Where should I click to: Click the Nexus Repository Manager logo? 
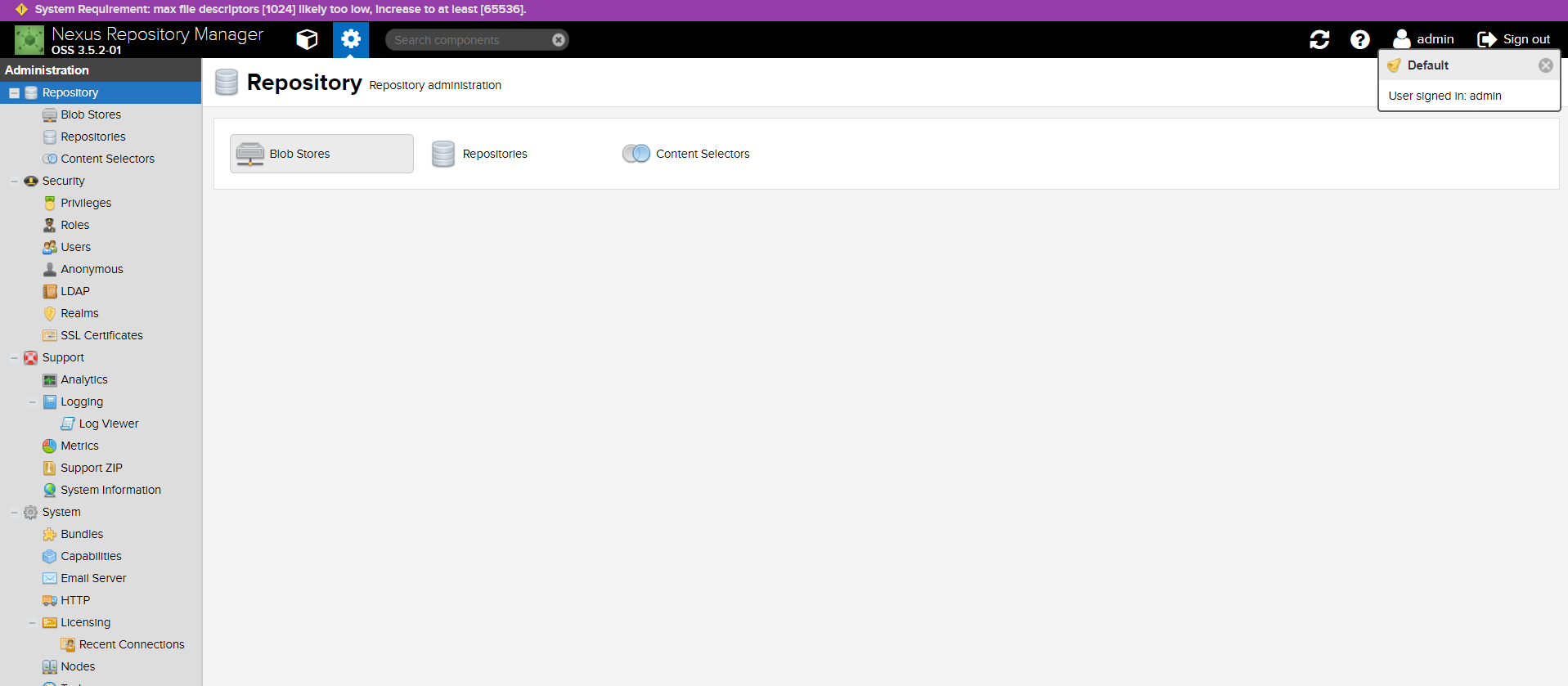pos(29,39)
